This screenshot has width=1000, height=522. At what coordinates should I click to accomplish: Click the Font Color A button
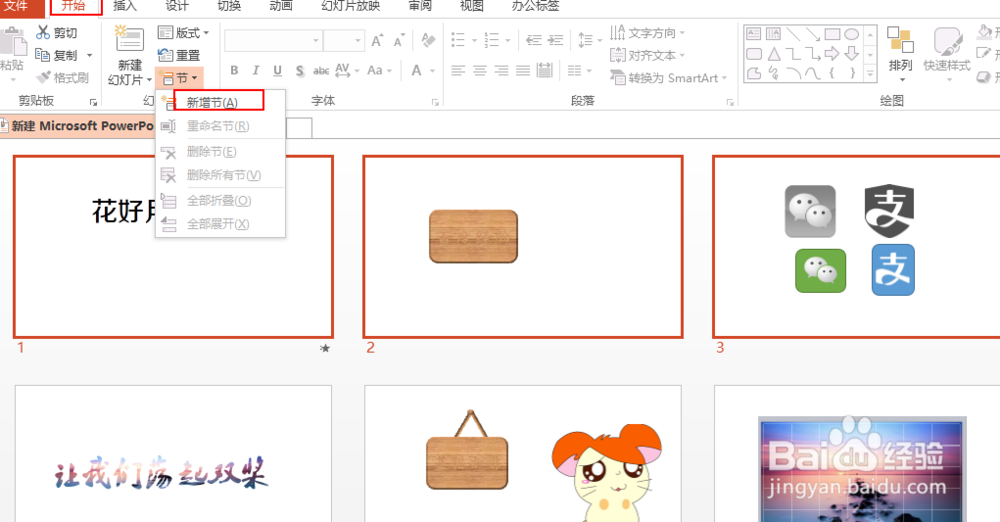coord(416,70)
